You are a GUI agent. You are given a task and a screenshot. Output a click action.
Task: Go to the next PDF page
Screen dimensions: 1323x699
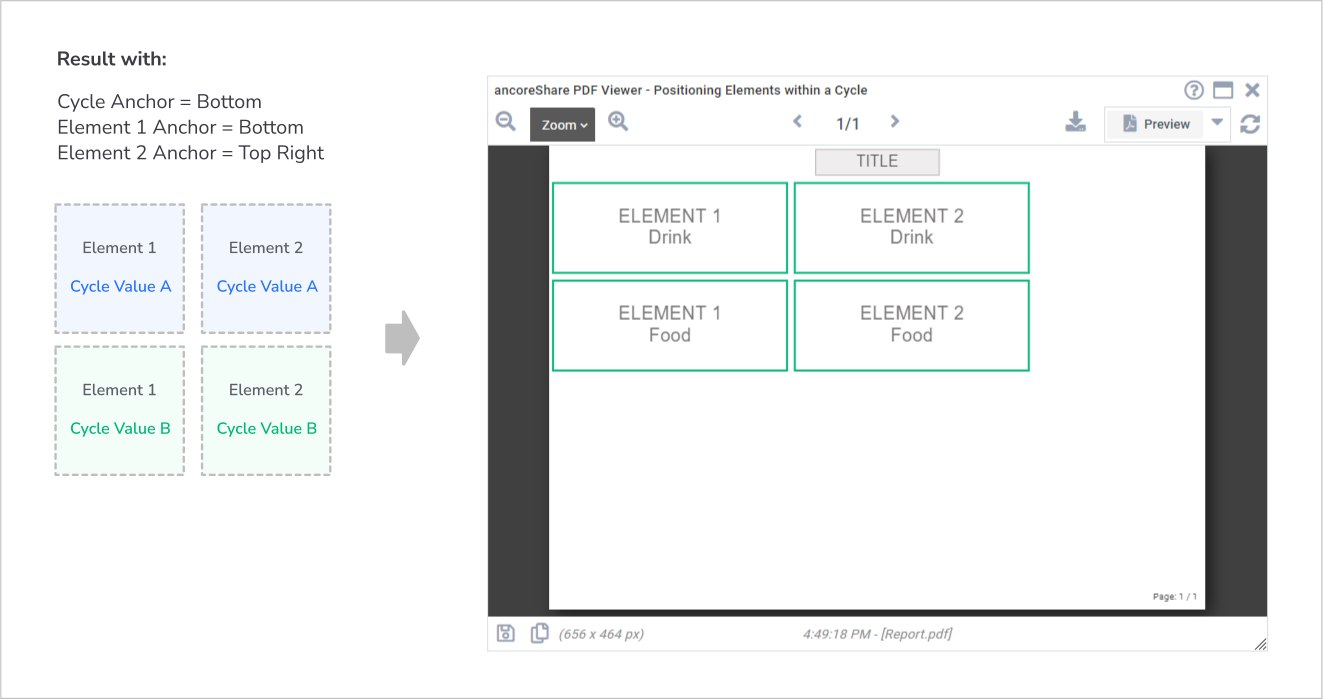(895, 122)
